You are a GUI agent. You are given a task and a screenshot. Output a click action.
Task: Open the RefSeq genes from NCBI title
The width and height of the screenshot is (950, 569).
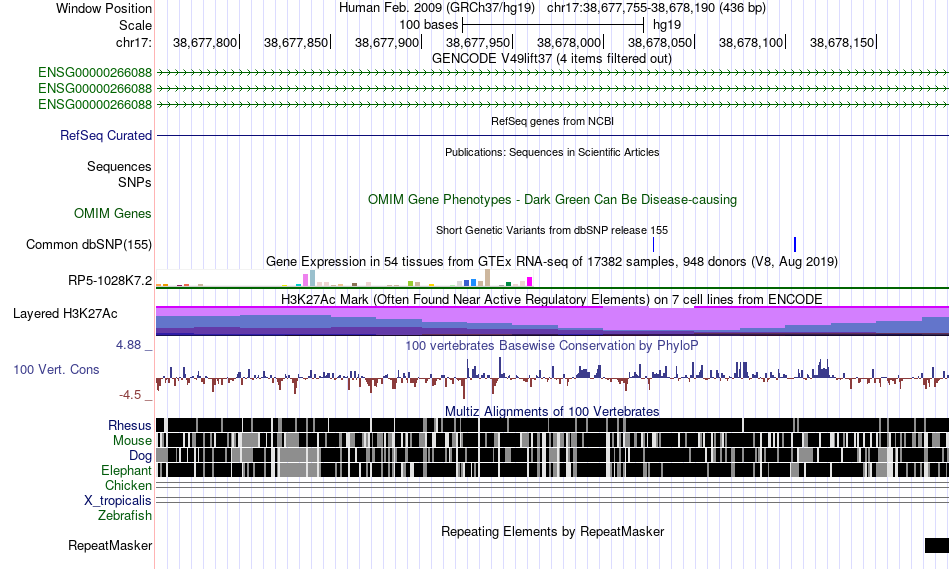coord(552,121)
